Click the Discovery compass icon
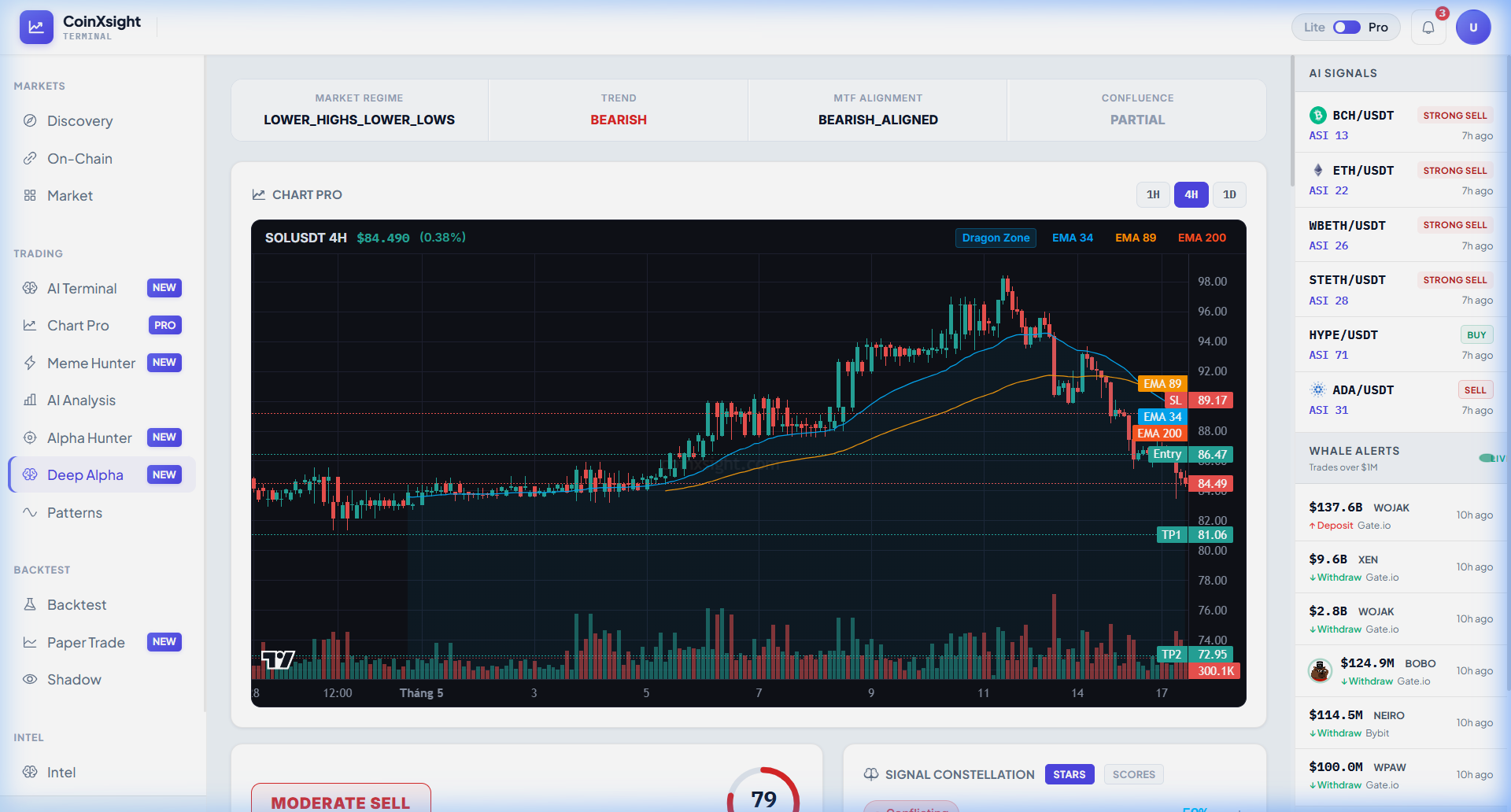The width and height of the screenshot is (1511, 812). (x=30, y=120)
